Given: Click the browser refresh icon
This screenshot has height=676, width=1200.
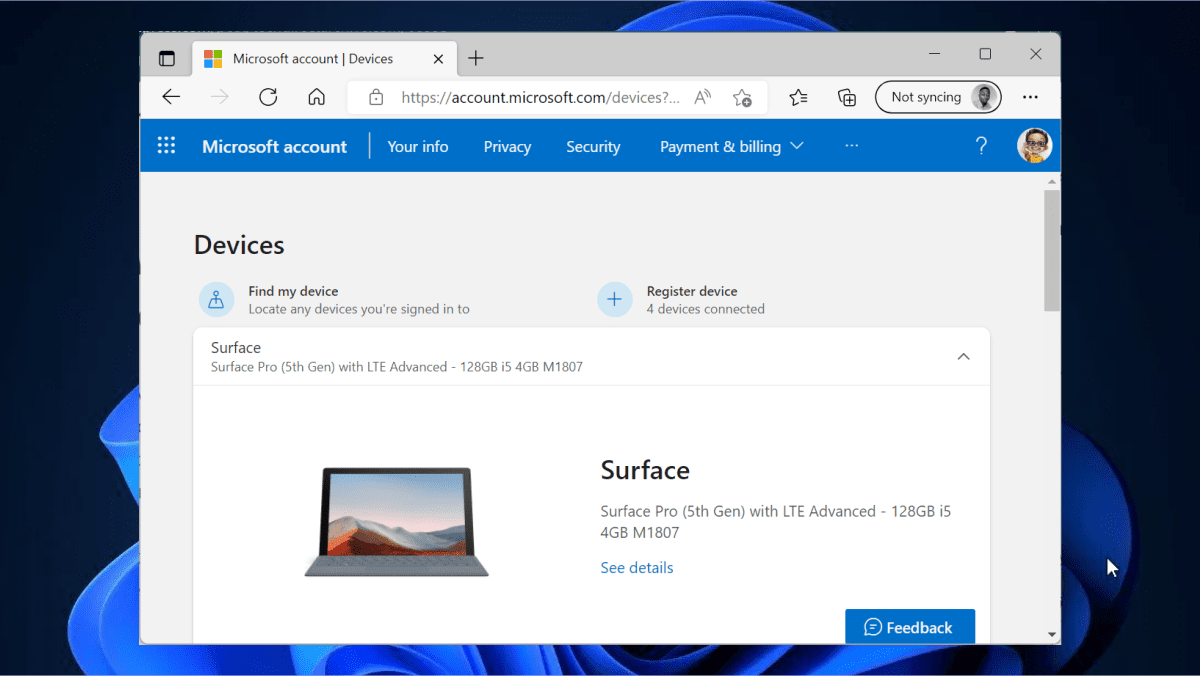Looking at the screenshot, I should pos(268,97).
